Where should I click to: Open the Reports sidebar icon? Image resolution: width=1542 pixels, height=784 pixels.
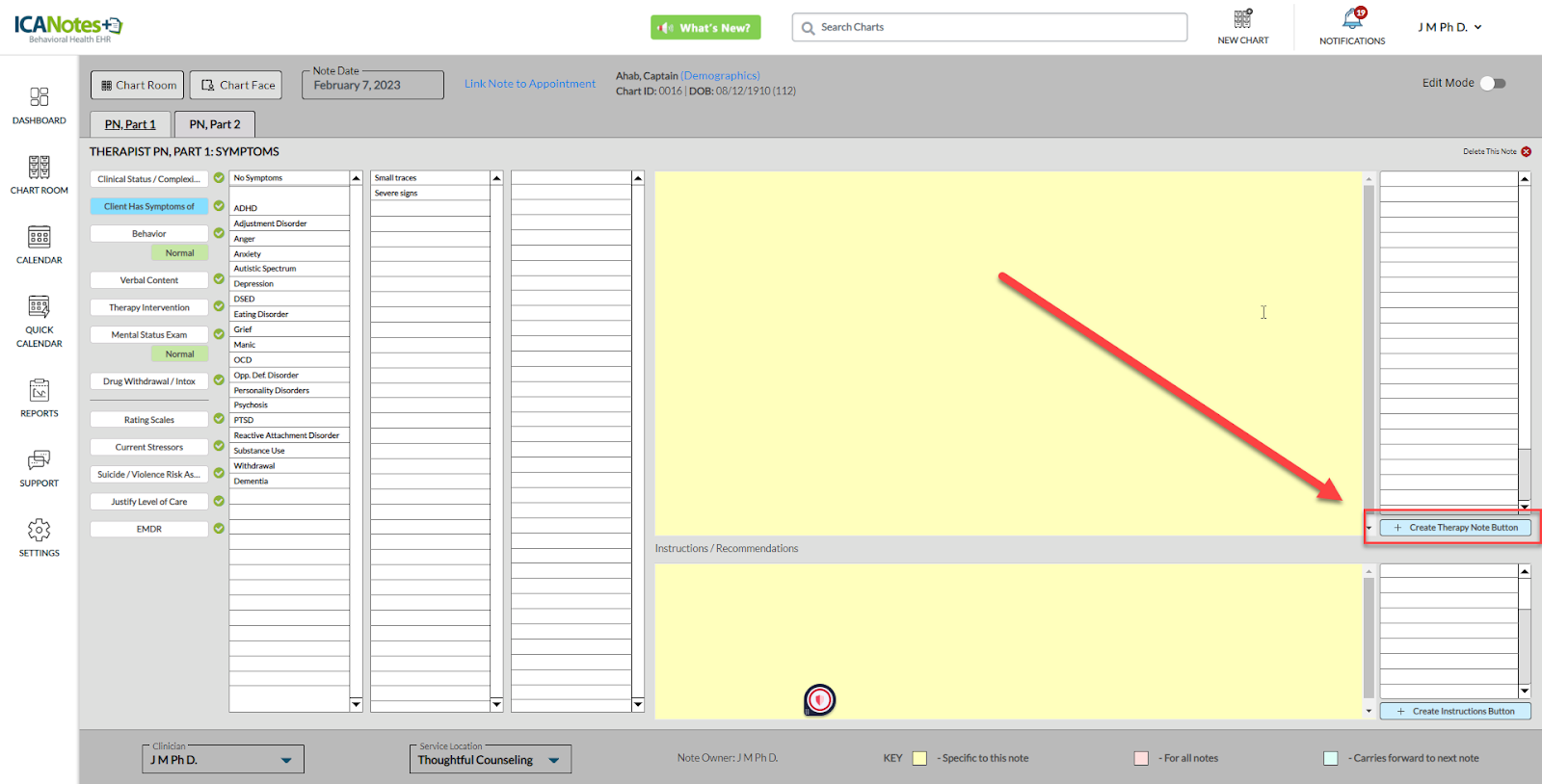(x=39, y=390)
